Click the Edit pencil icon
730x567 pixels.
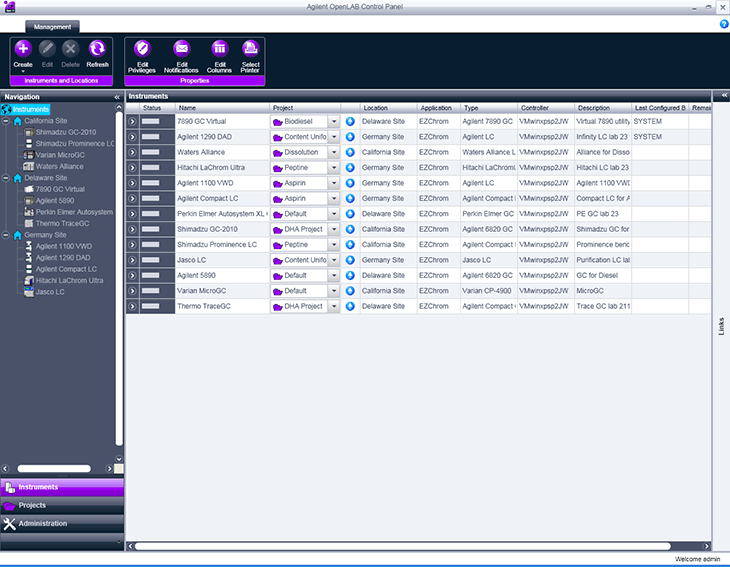(47, 49)
